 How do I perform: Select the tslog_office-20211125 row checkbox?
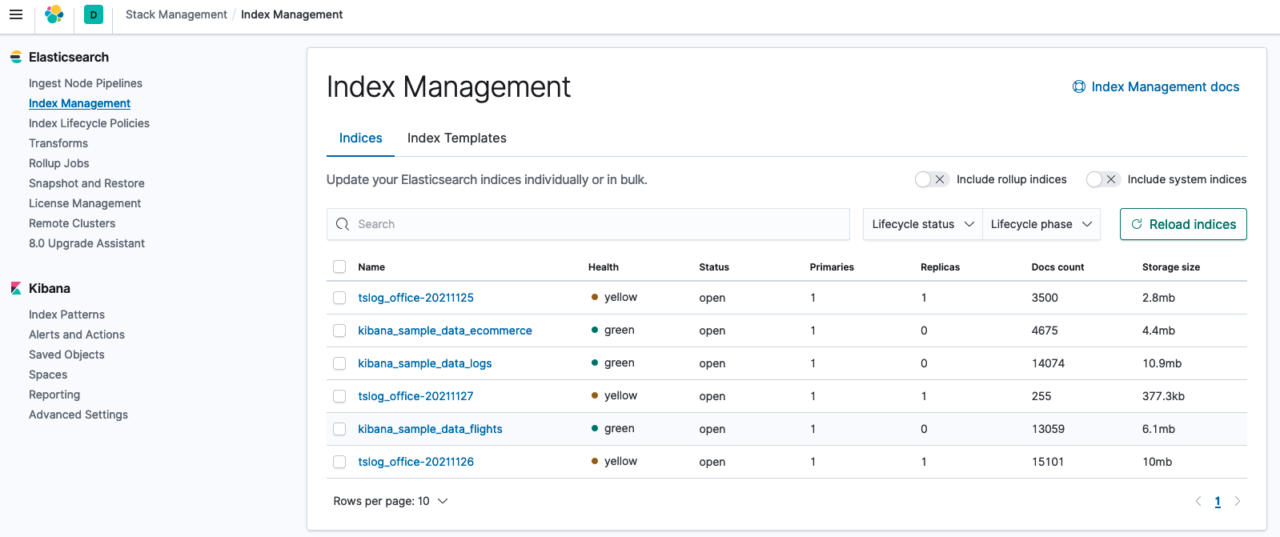pos(339,298)
